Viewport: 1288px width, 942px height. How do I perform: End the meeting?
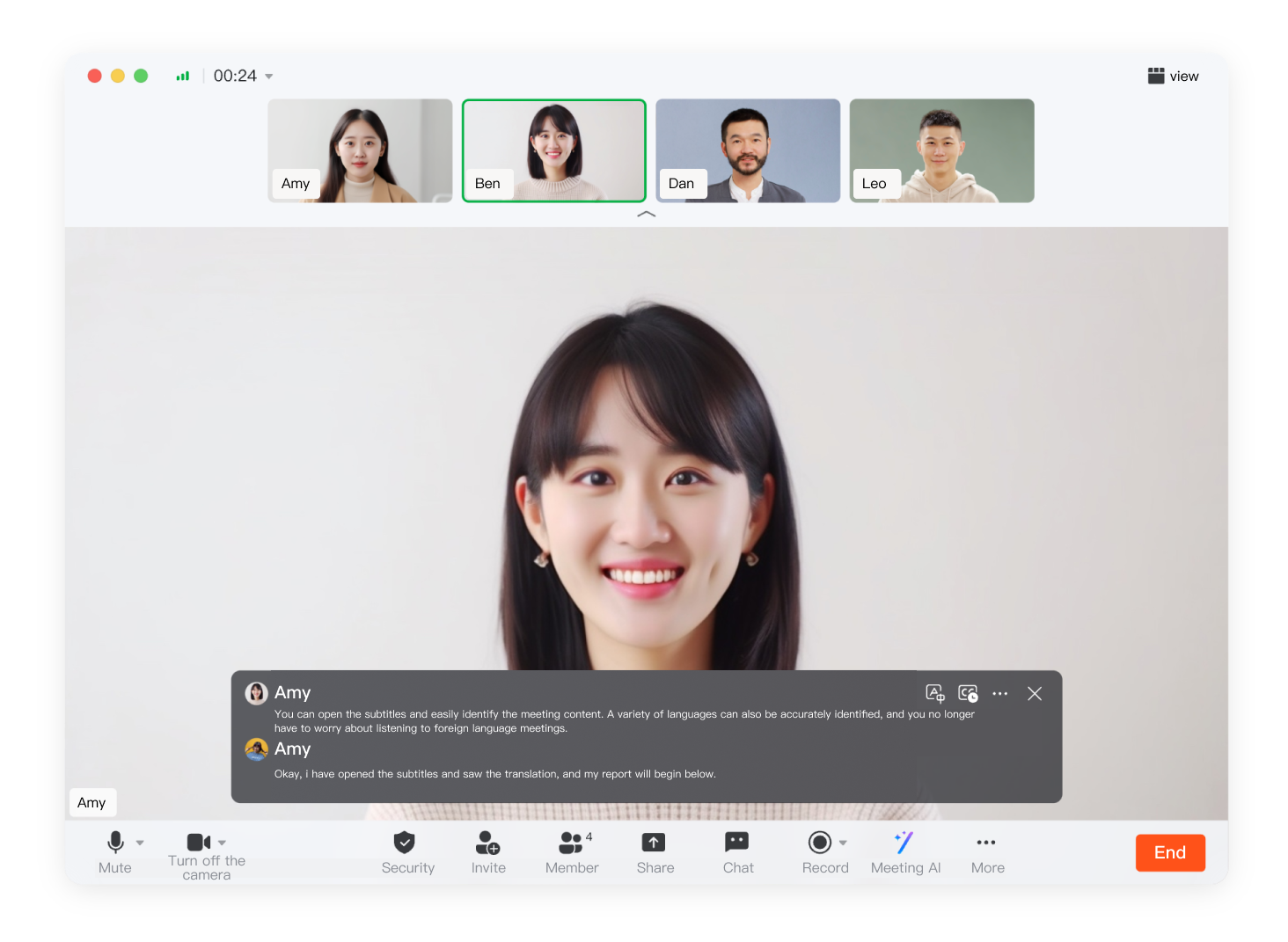click(x=1169, y=853)
